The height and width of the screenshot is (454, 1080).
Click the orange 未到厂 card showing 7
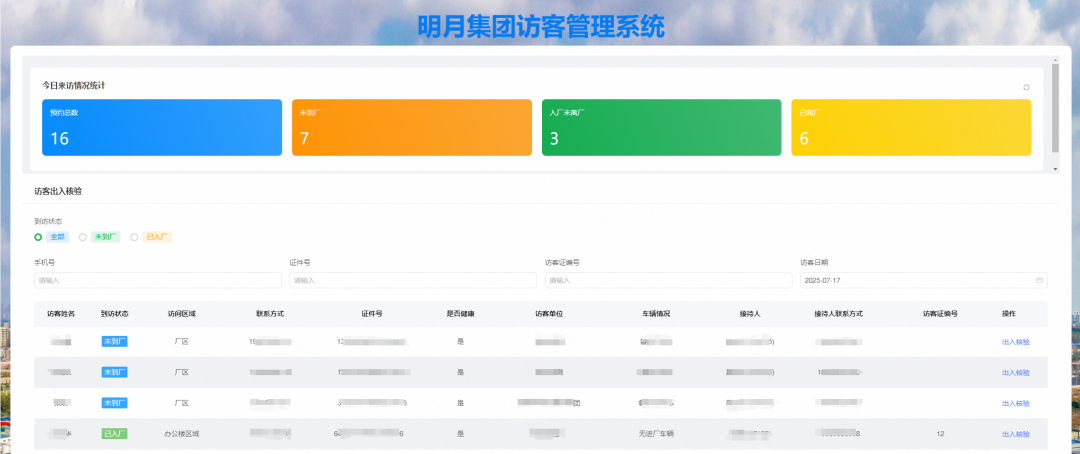pyautogui.click(x=411, y=127)
